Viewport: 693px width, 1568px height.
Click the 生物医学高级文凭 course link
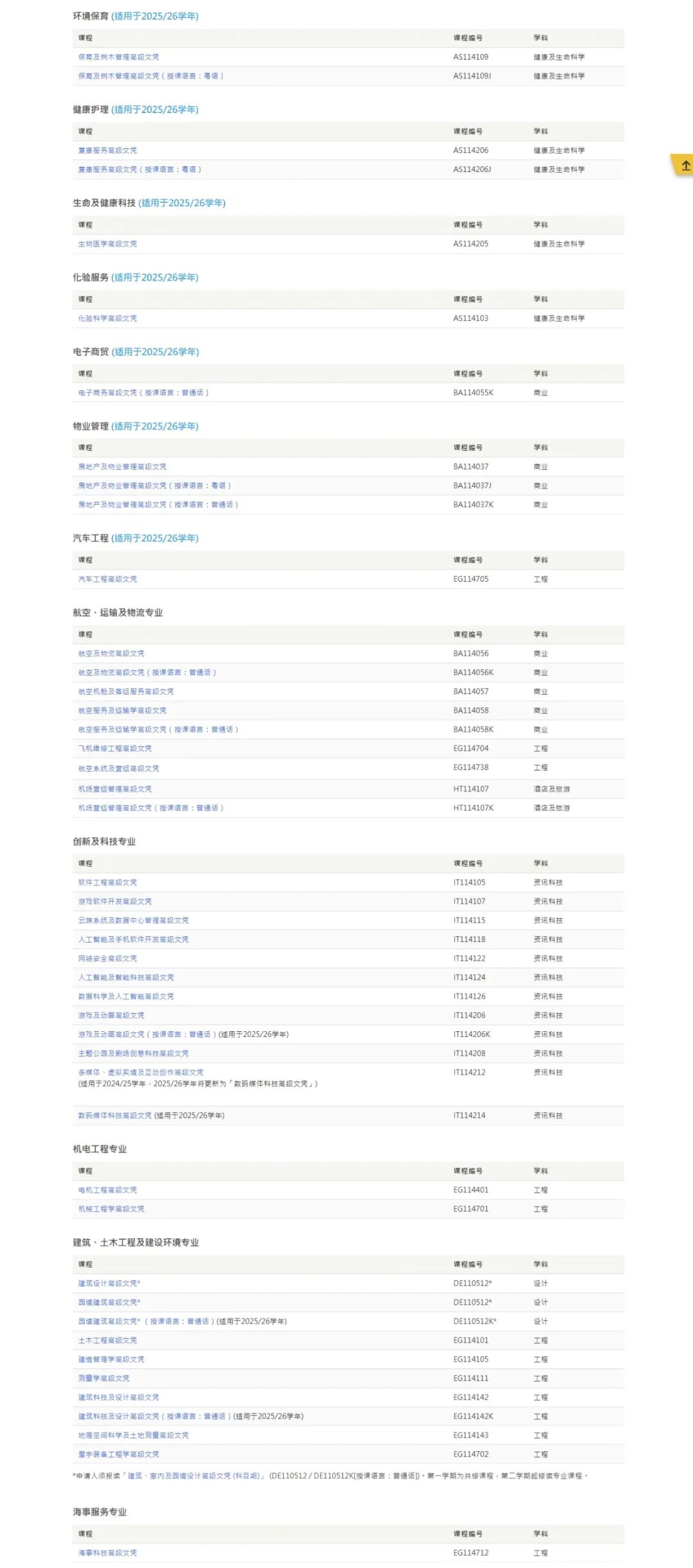point(107,244)
